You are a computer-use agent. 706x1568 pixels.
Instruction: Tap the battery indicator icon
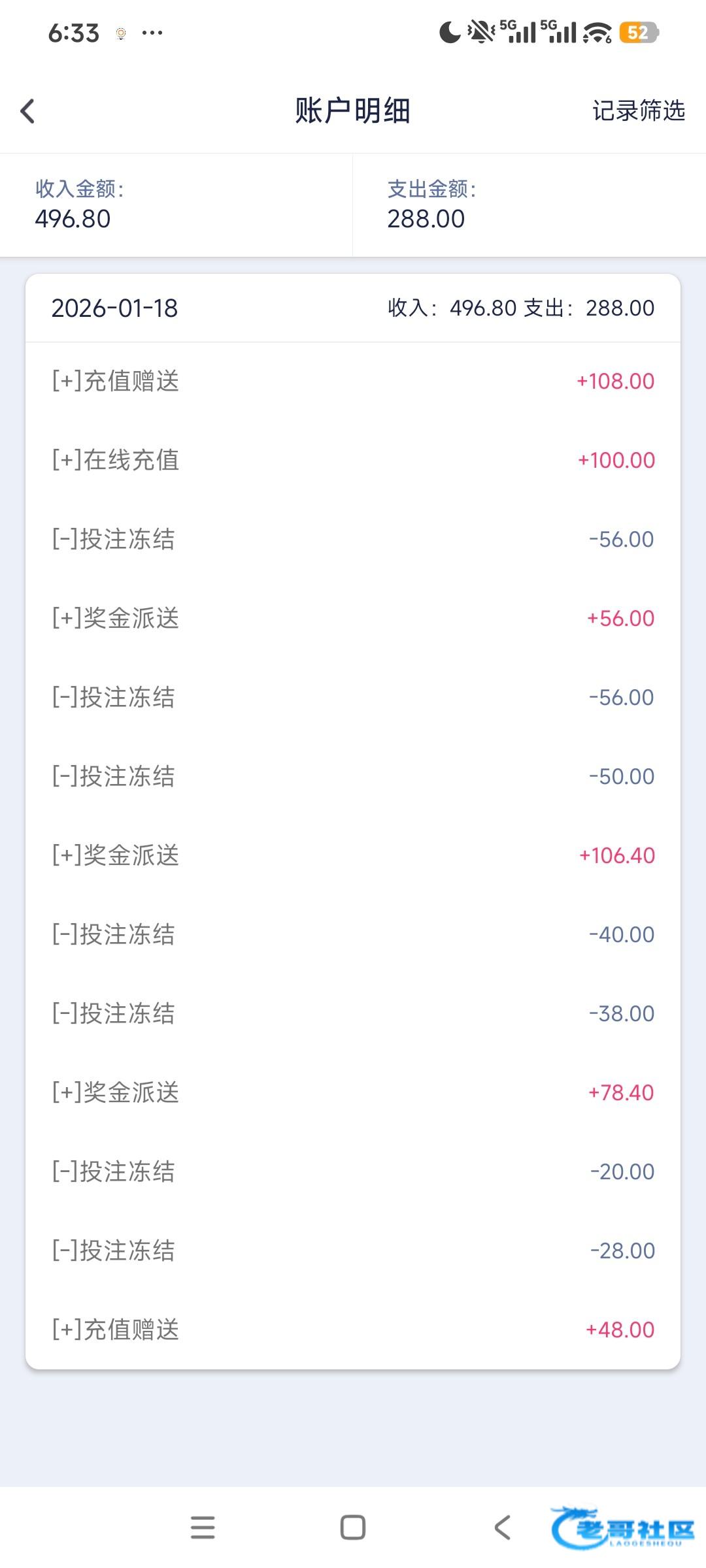[x=639, y=33]
